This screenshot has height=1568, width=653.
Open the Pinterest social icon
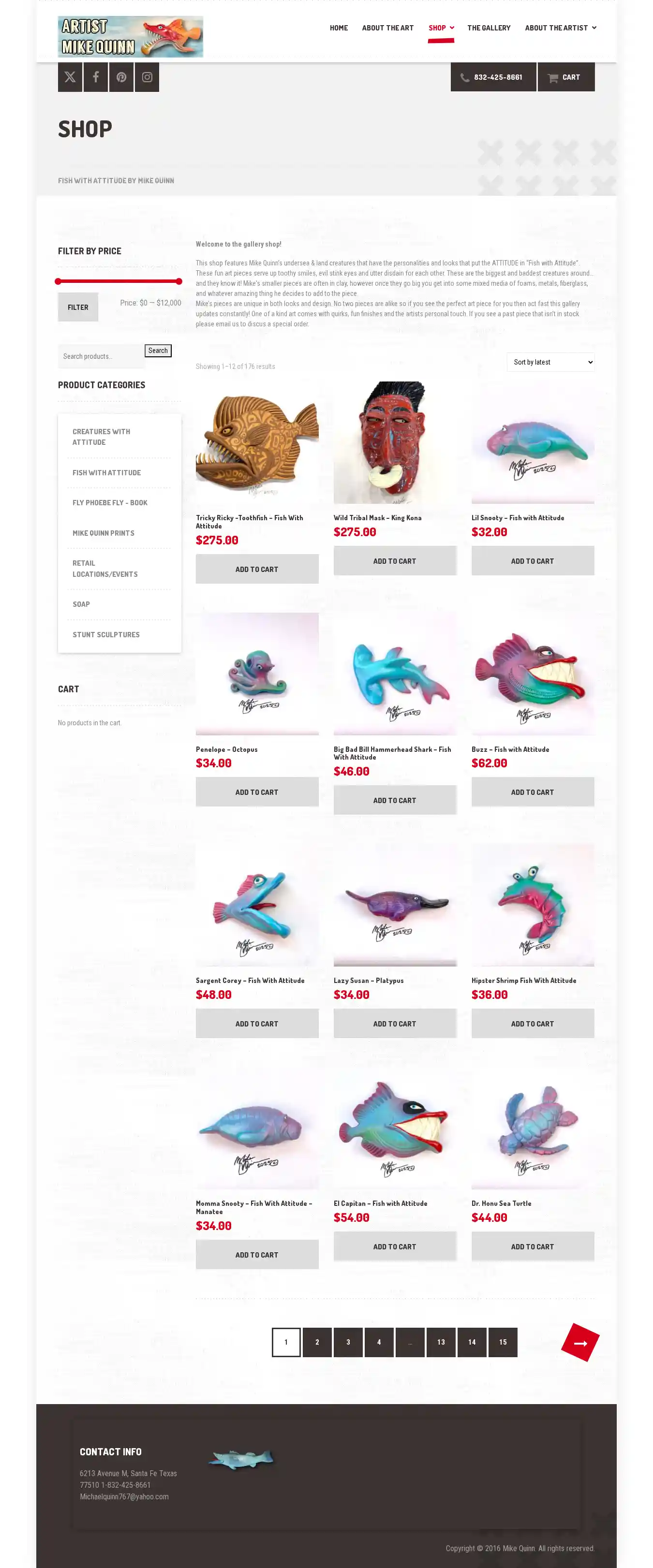(x=121, y=77)
